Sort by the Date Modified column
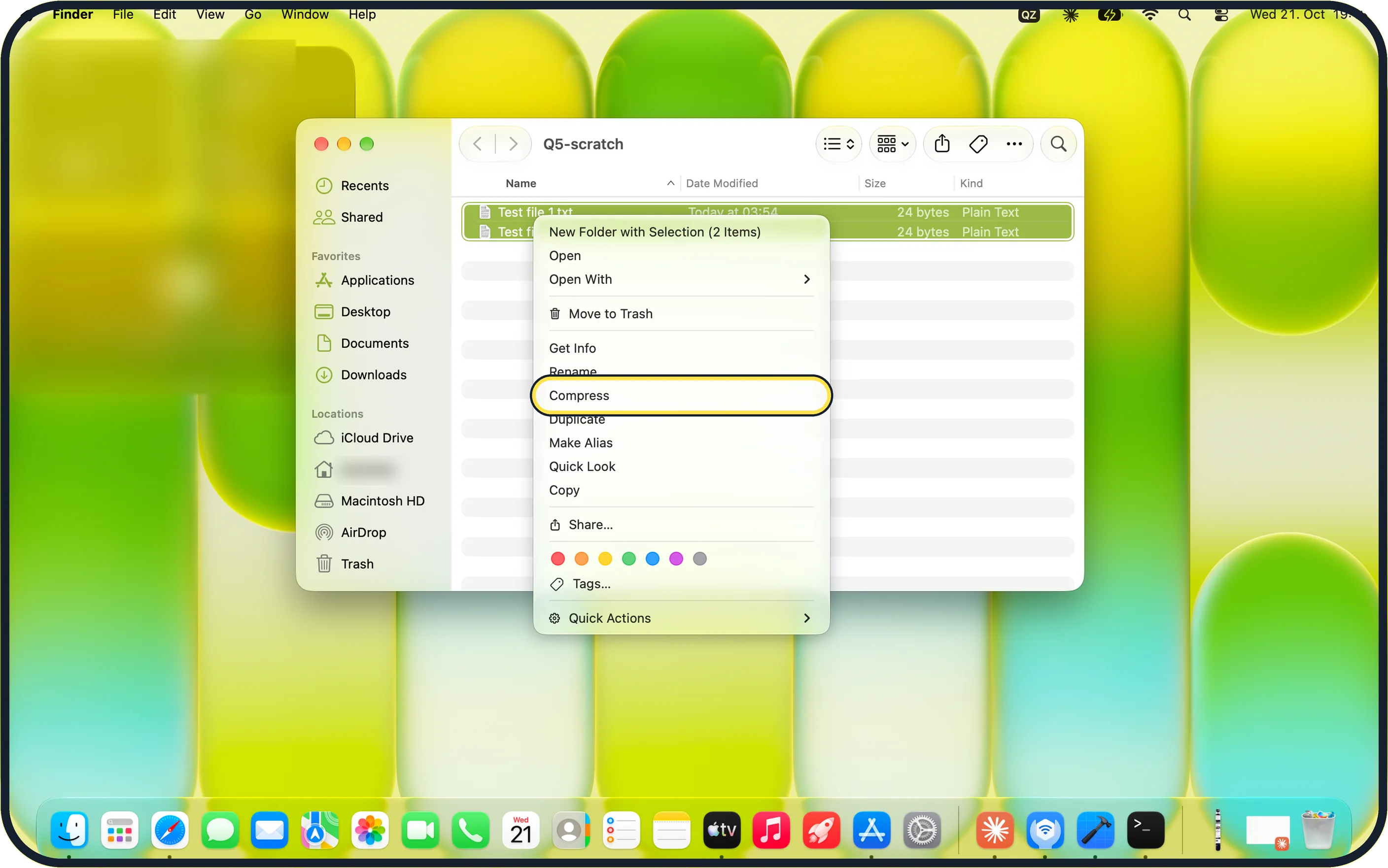1388x868 pixels. point(721,183)
